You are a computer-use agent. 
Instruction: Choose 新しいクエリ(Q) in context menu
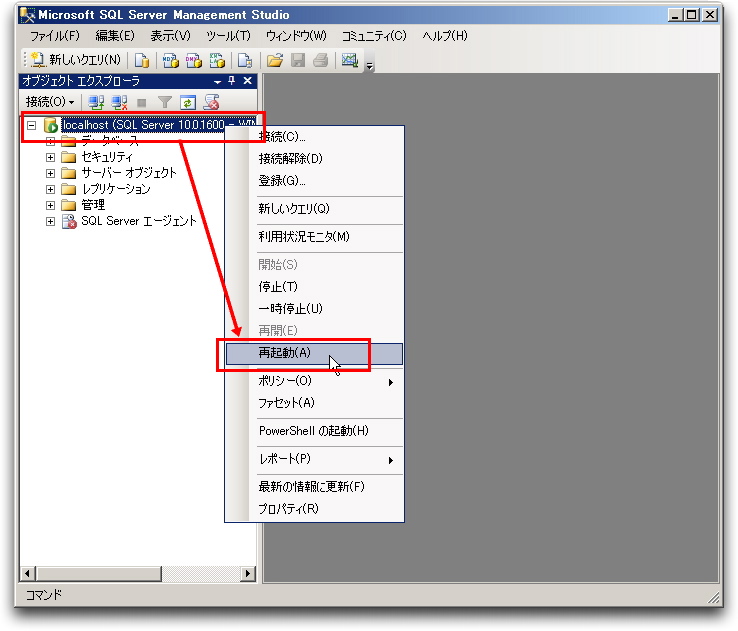tap(314, 208)
